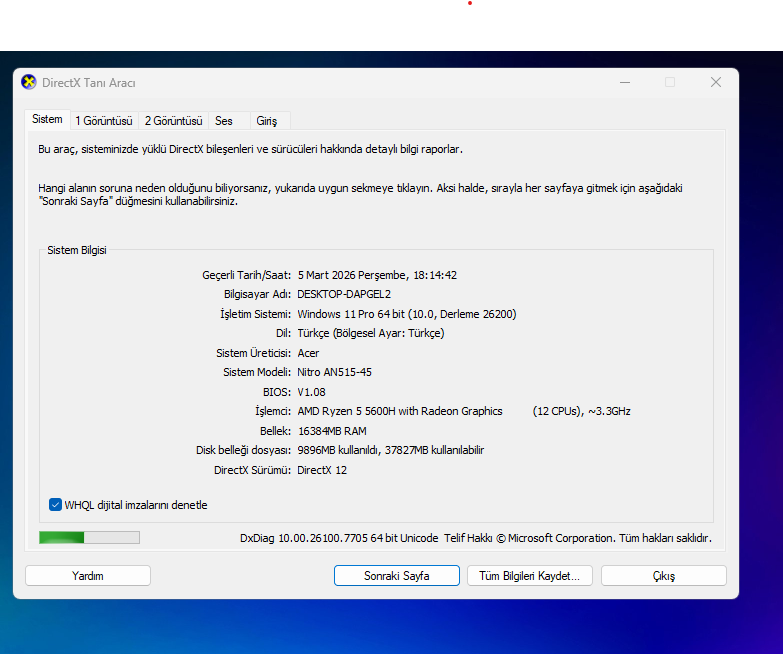This screenshot has width=783, height=654.
Task: Switch to the 1 Görüntüsü tab
Action: pyautogui.click(x=104, y=120)
